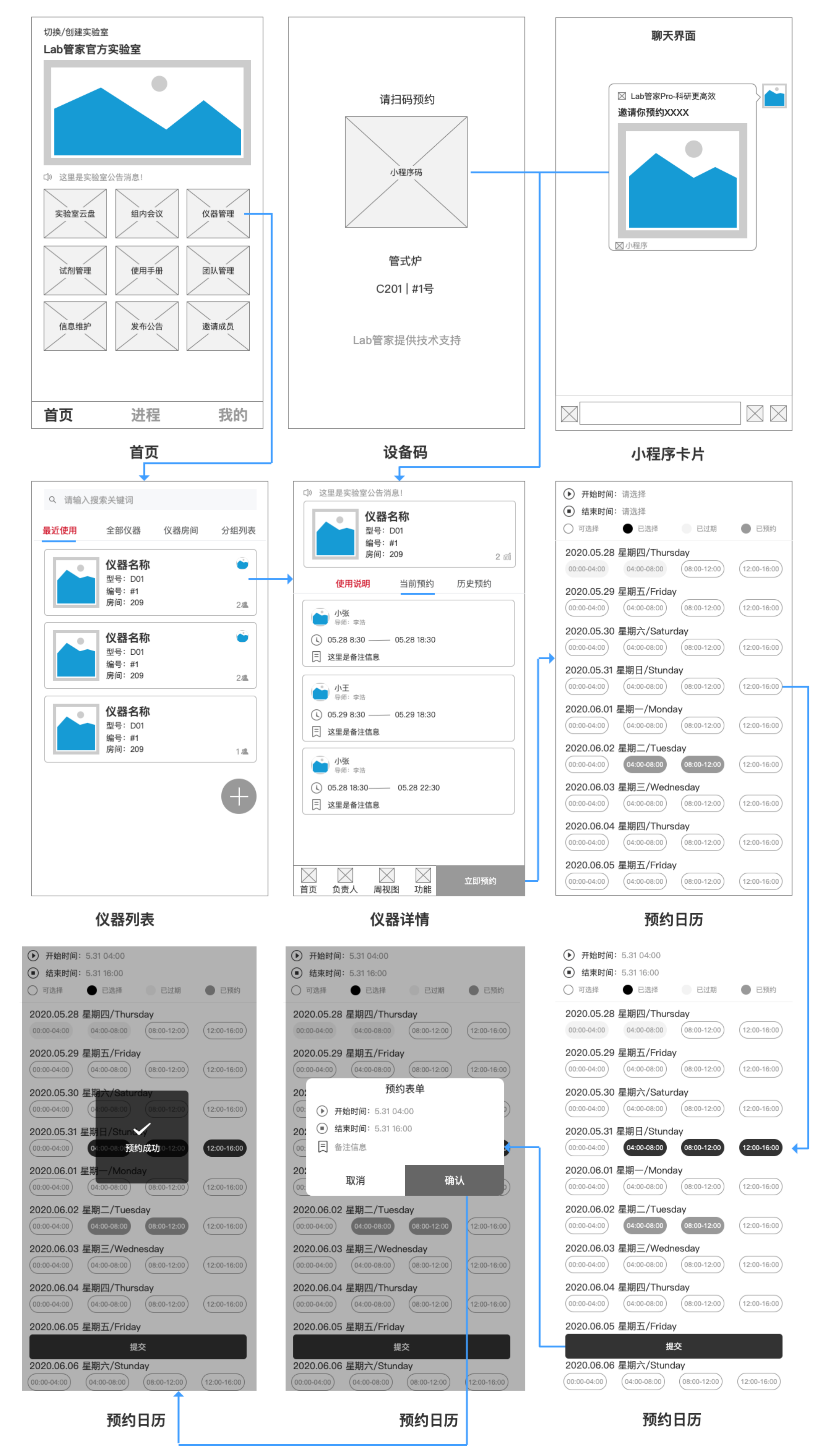Click 切换/创建实验室 at the top of the home page

coord(76,32)
